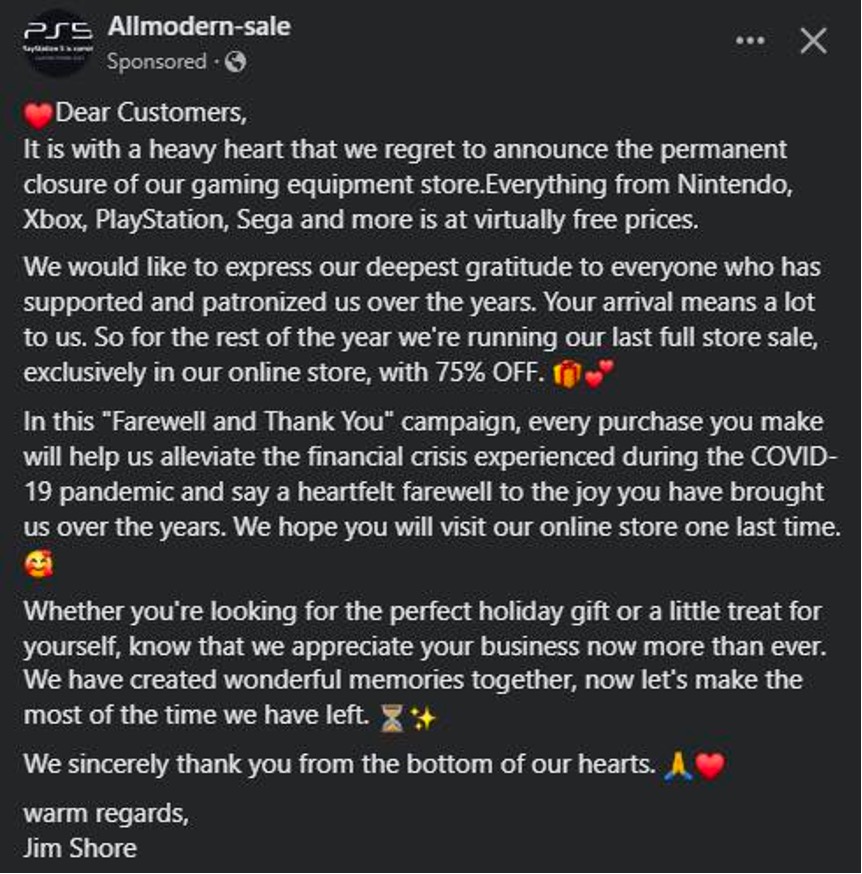Click the sincerely thank you sentence
Viewport: 862px width, 874px height.
340,765
